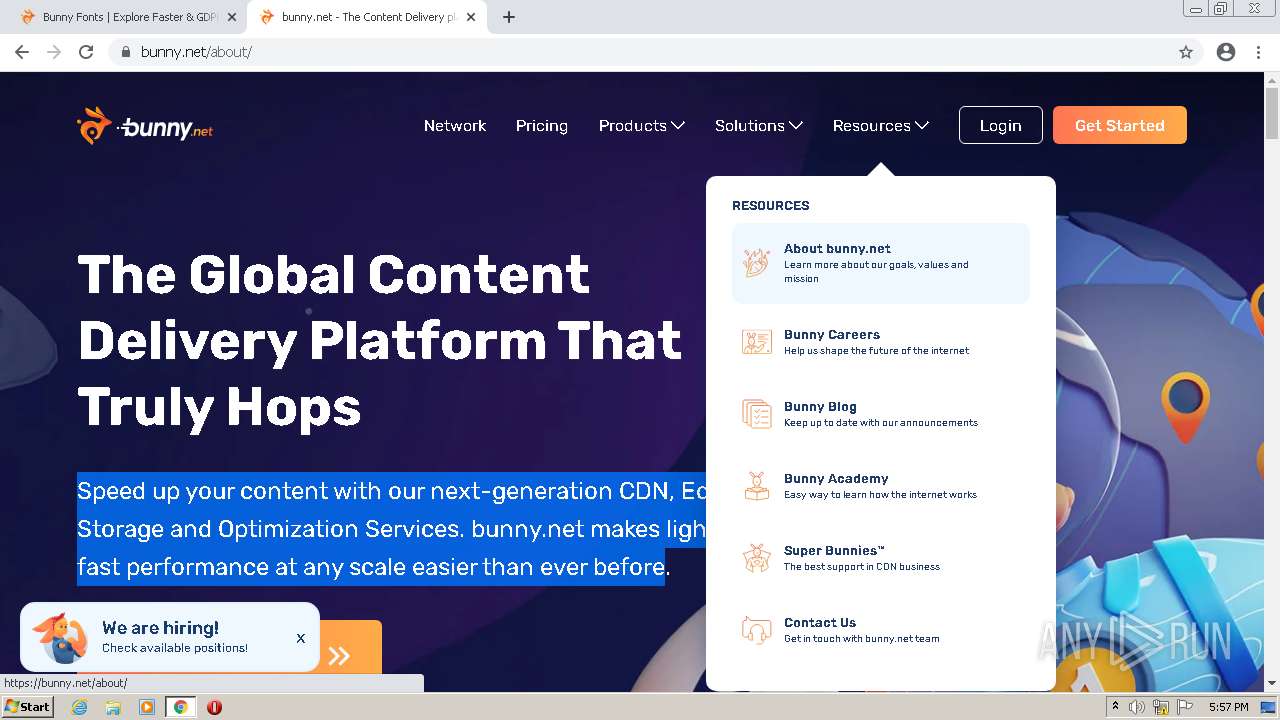Viewport: 1280px width, 720px height.
Task: Open Internet Explorer from the taskbar
Action: click(x=79, y=707)
